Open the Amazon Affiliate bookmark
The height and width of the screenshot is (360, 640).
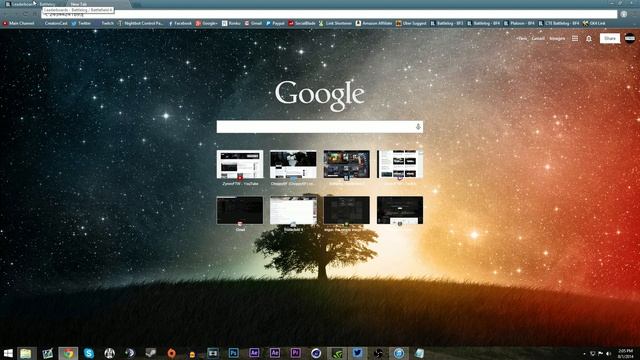[x=373, y=24]
